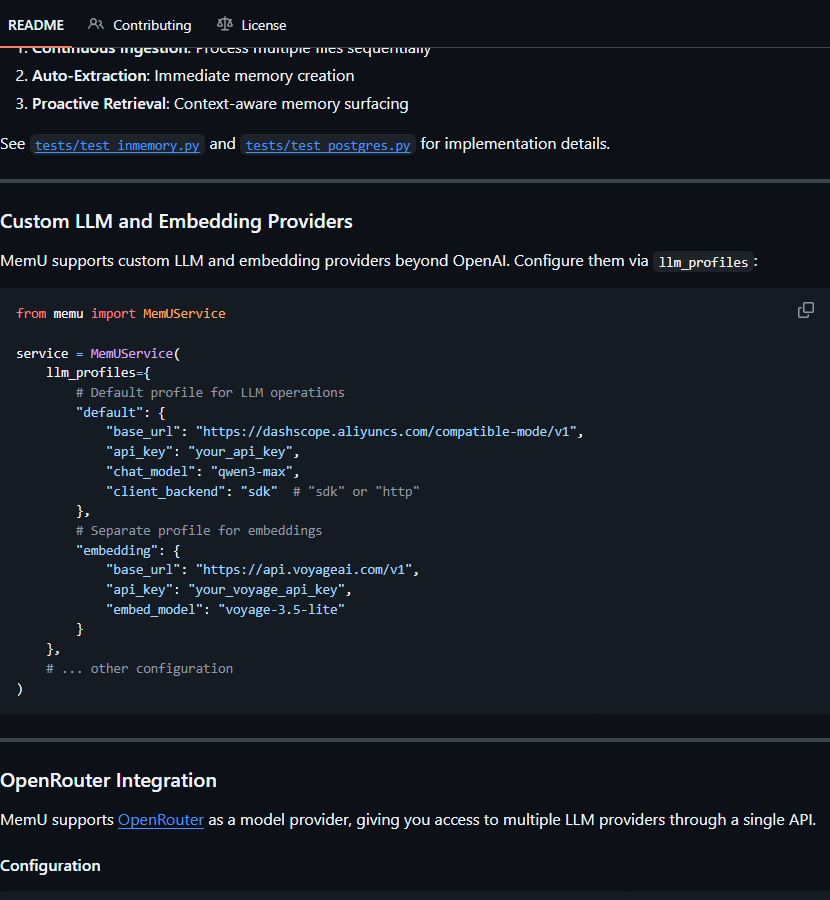The image size is (830, 900).
Task: Follow the OpenRouter link
Action: 161,820
